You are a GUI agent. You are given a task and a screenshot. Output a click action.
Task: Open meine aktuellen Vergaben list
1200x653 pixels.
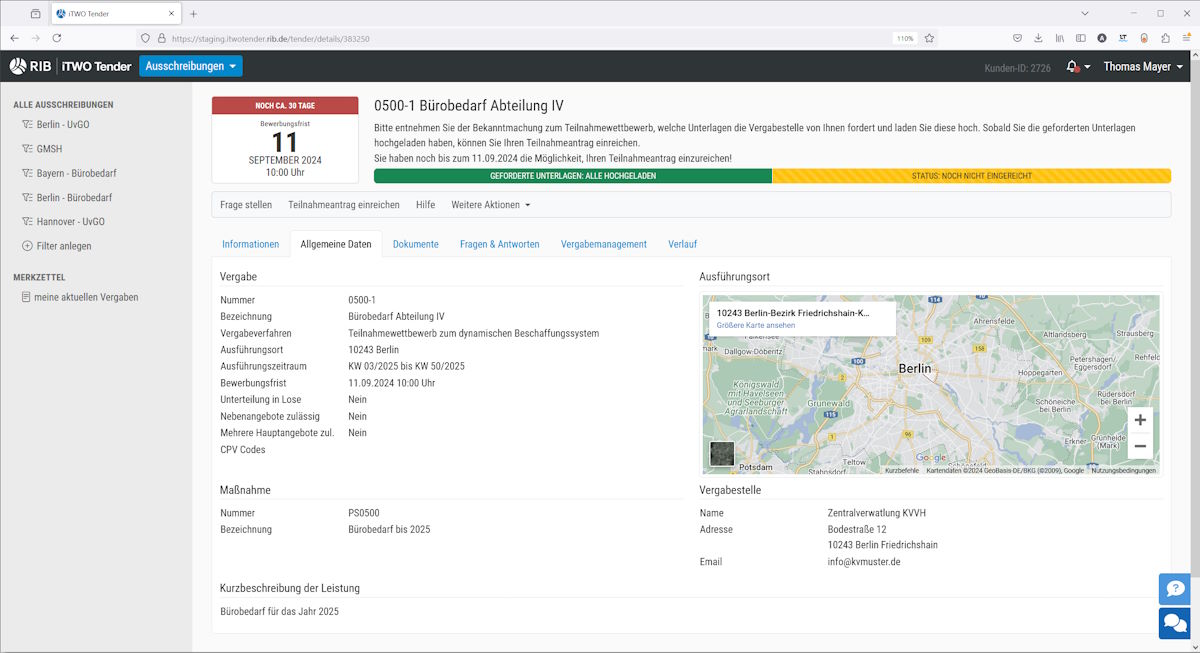click(86, 297)
